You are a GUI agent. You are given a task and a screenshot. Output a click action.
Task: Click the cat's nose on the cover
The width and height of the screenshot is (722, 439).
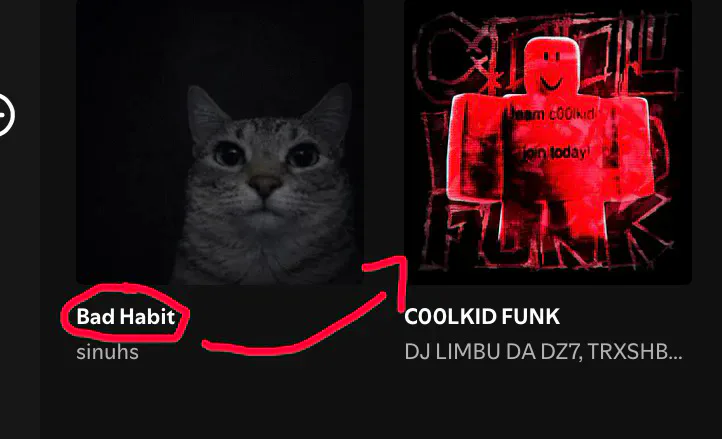point(265,184)
